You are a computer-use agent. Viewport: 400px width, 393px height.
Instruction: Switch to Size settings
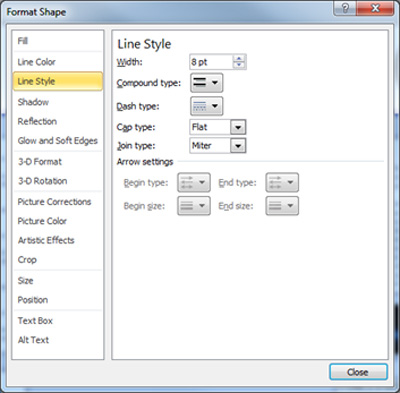point(25,281)
